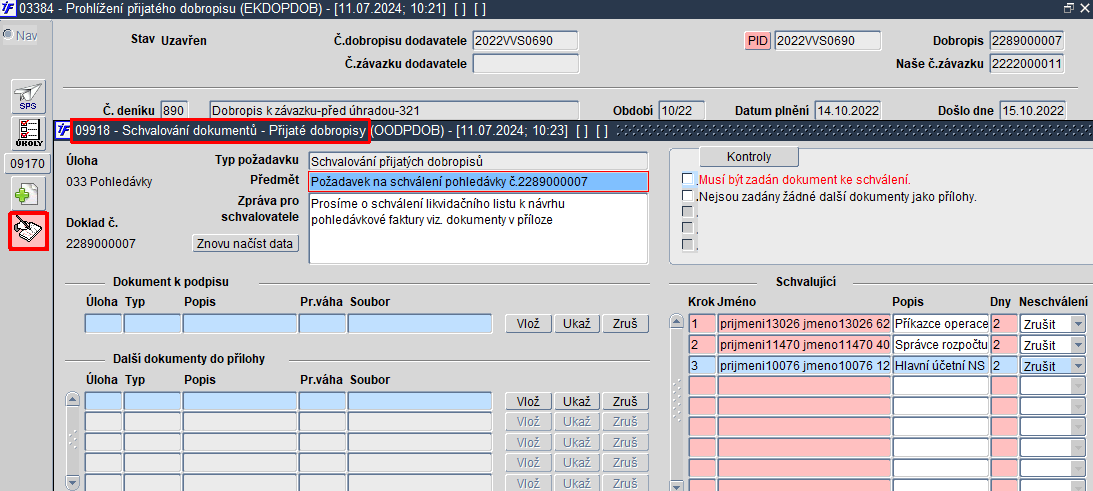This screenshot has width=1093, height=491.
Task: Toggle the fourth Kontroly checkbox
Action: pos(688,228)
